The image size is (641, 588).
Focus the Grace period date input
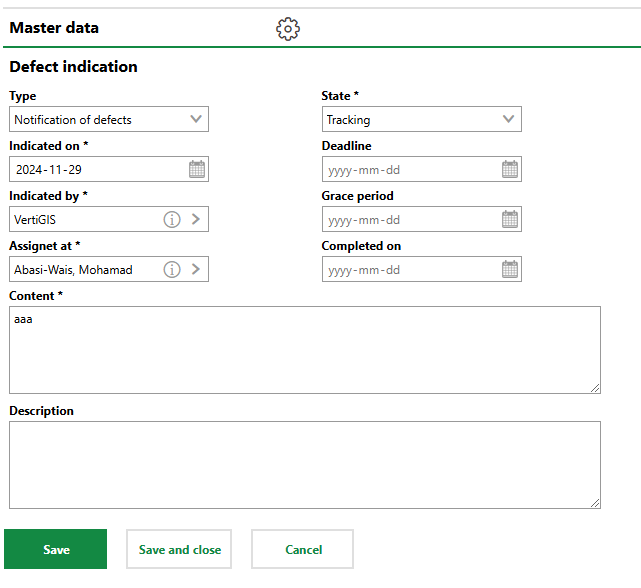(x=408, y=220)
